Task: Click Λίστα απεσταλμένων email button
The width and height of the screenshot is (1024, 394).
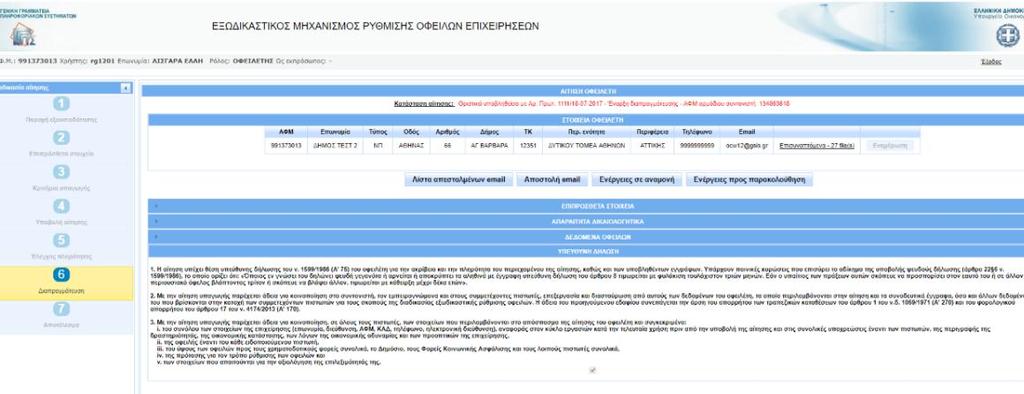Action: (458, 180)
